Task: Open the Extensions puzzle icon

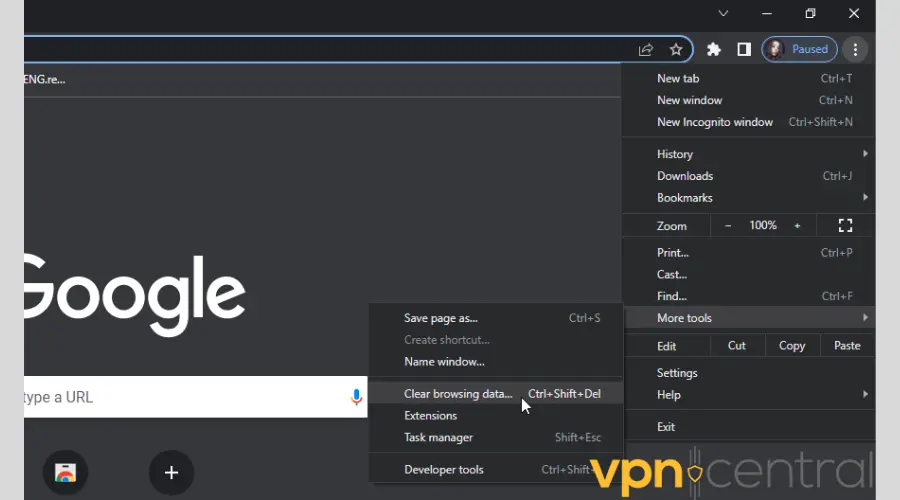Action: (x=713, y=49)
